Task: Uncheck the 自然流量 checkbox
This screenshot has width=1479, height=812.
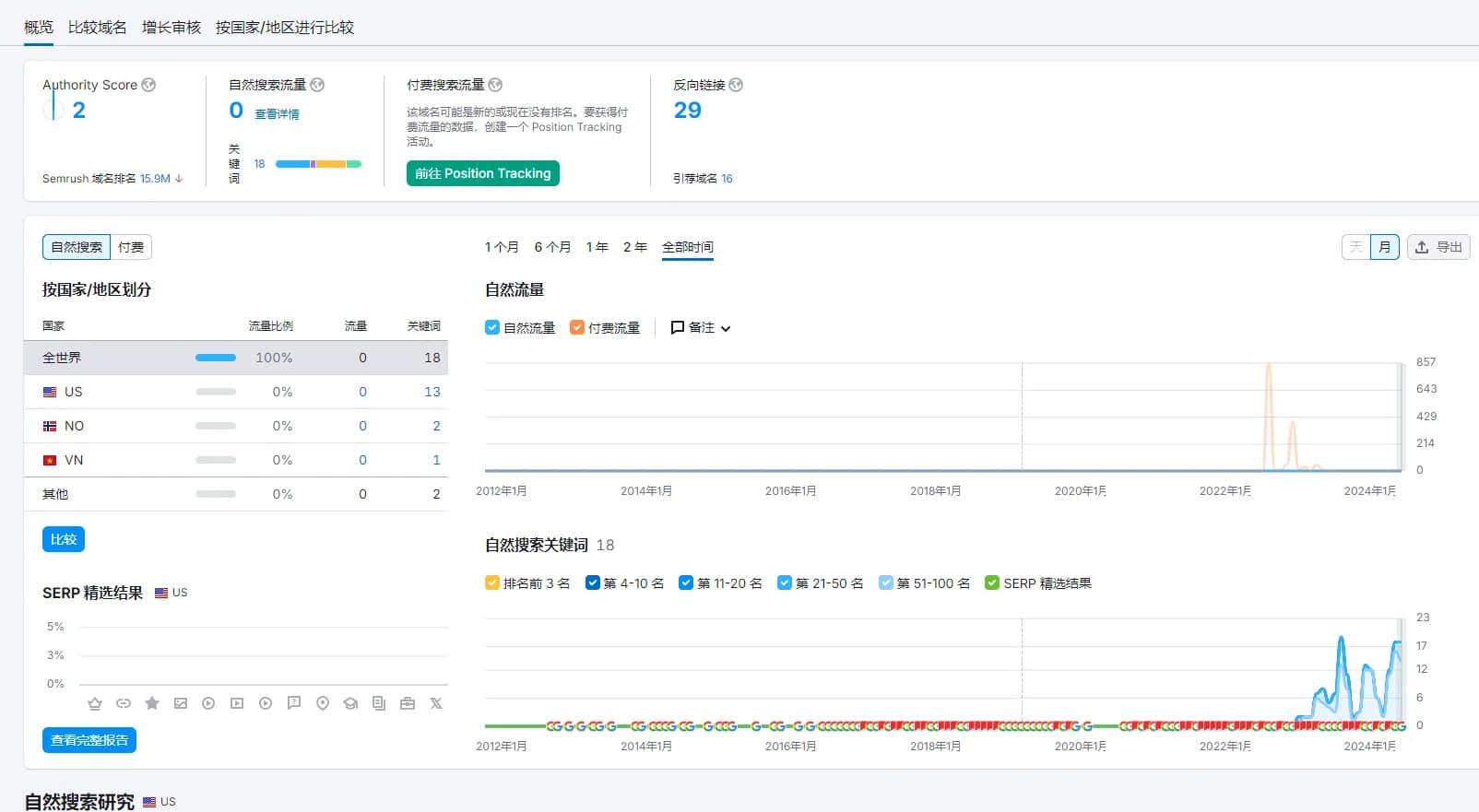Action: click(x=492, y=327)
